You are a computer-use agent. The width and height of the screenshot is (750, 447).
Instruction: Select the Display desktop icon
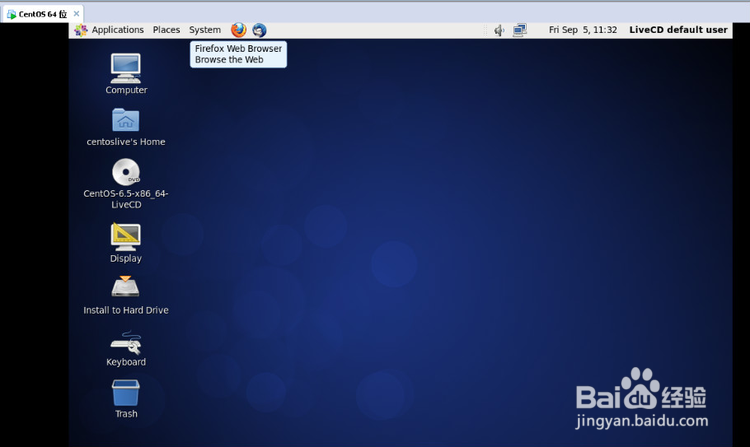click(126, 237)
